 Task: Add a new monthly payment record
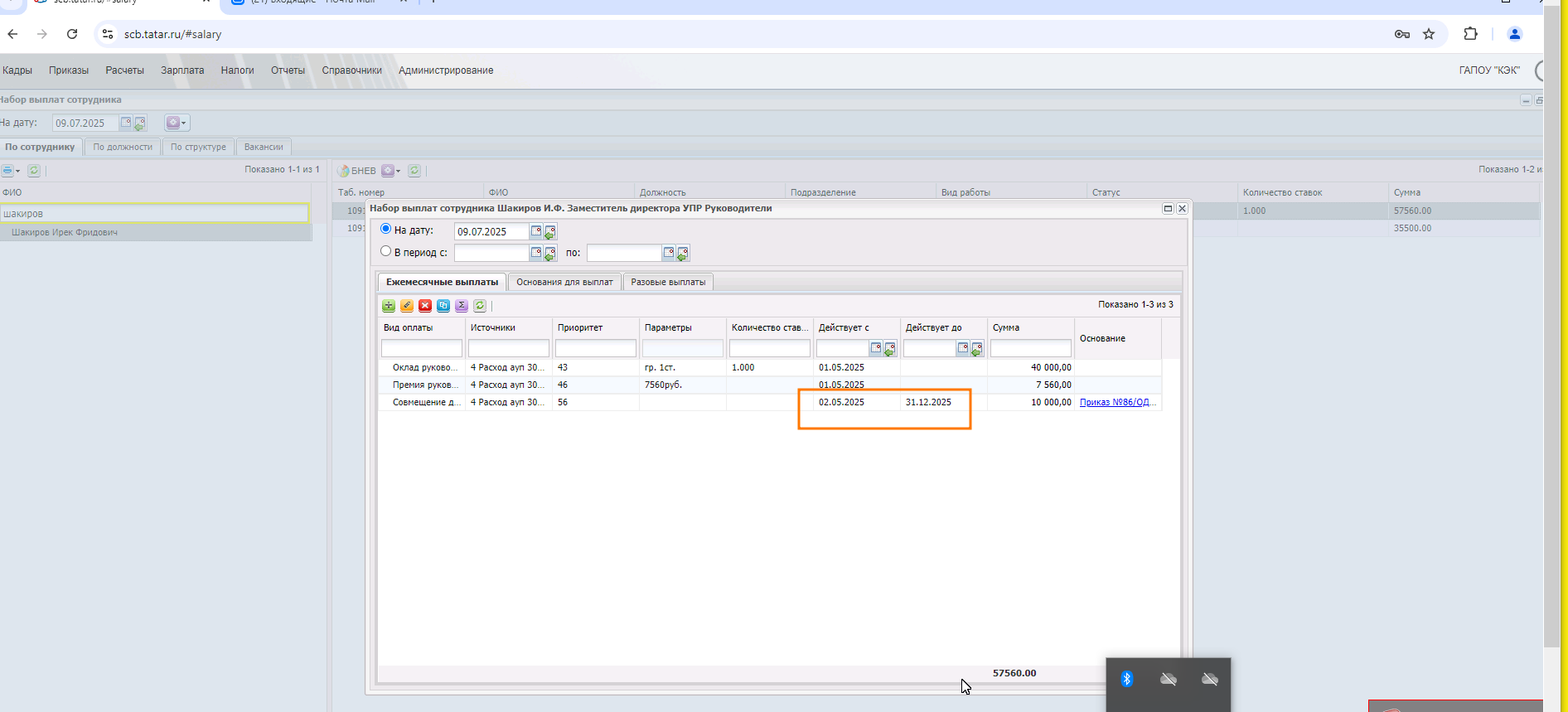click(x=389, y=306)
